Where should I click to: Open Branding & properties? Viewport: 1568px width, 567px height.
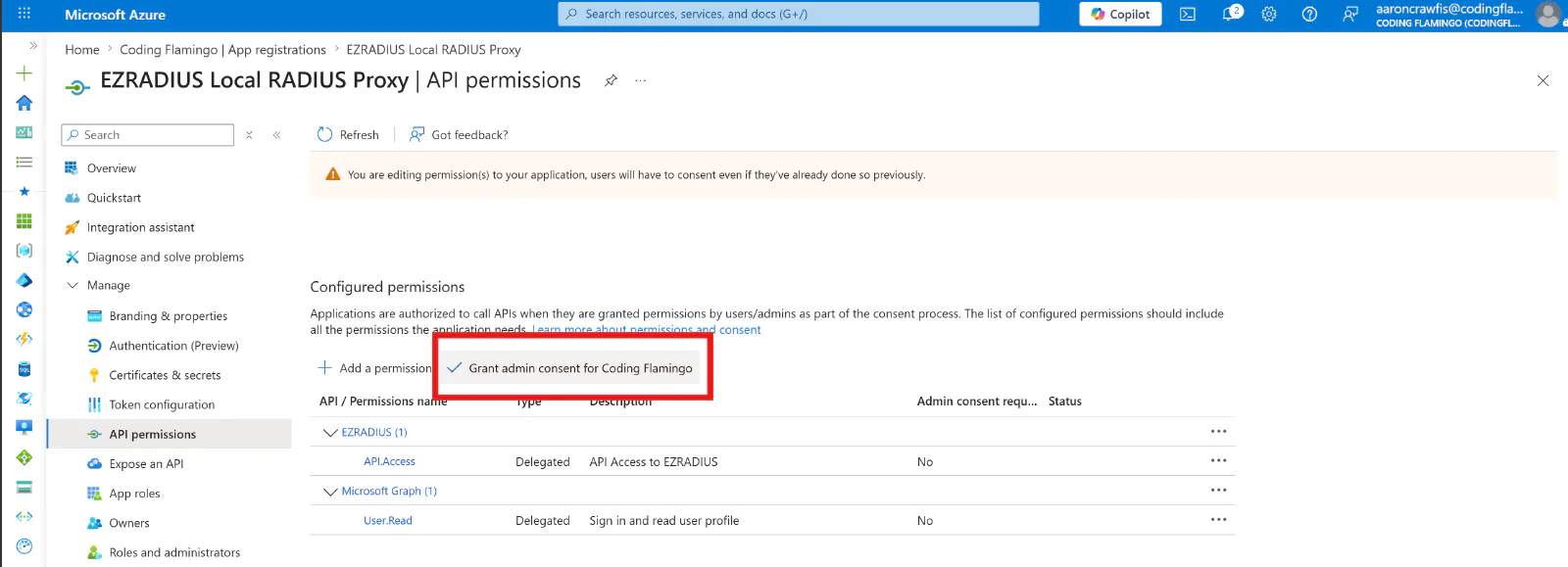click(168, 316)
